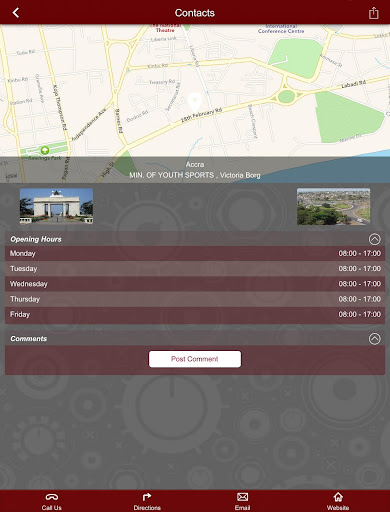The image size is (390, 512).
Task: Go back using the top-left arrow
Action: pyautogui.click(x=16, y=13)
